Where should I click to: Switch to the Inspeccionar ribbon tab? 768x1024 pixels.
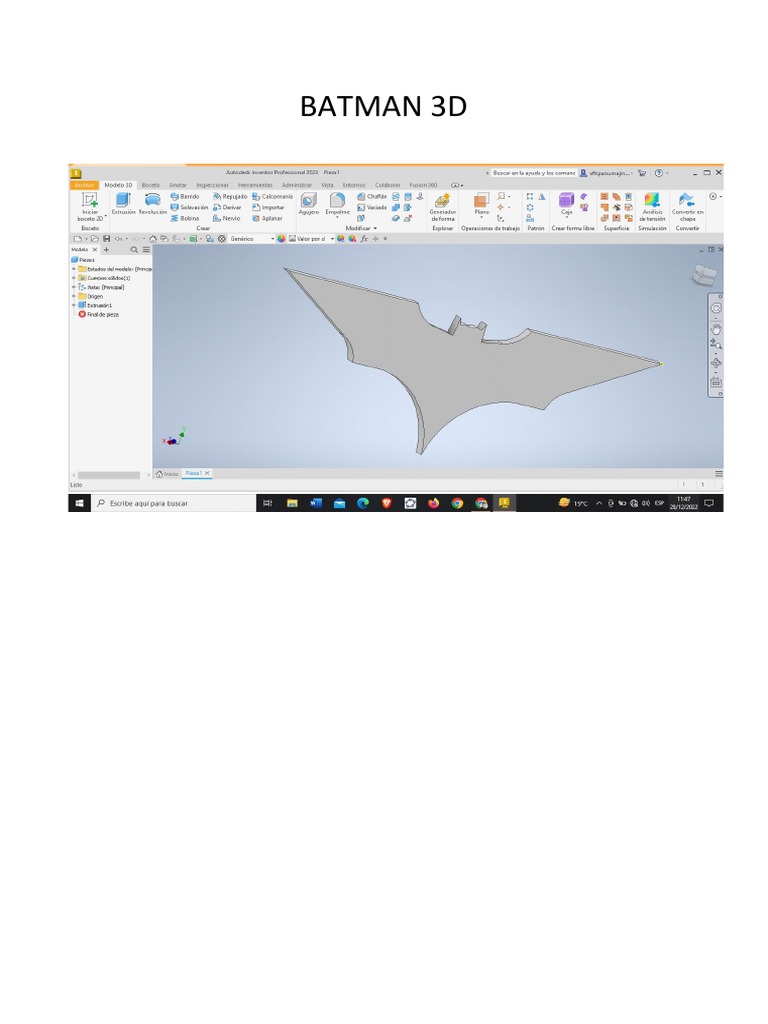212,185
